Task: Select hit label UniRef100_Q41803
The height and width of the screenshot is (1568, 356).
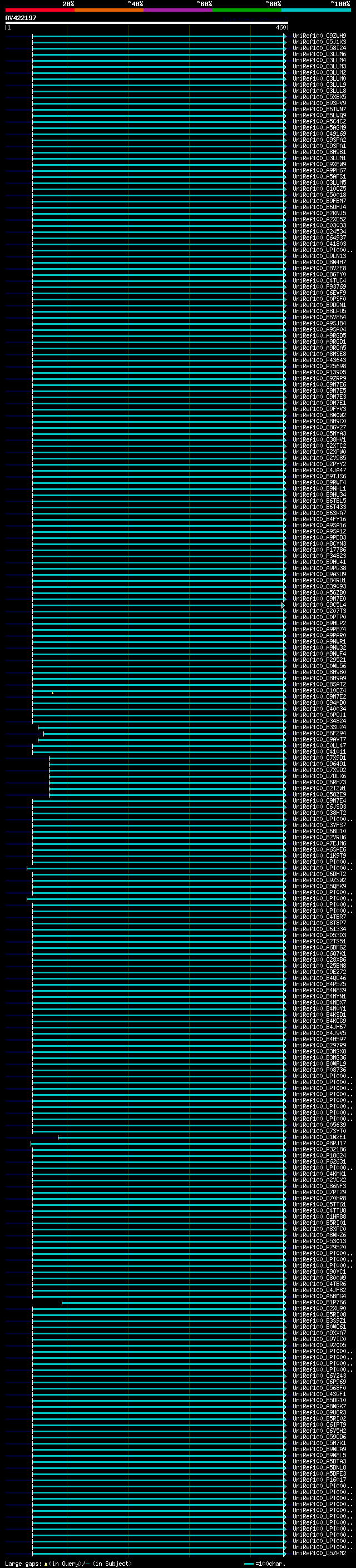Action: (x=319, y=244)
